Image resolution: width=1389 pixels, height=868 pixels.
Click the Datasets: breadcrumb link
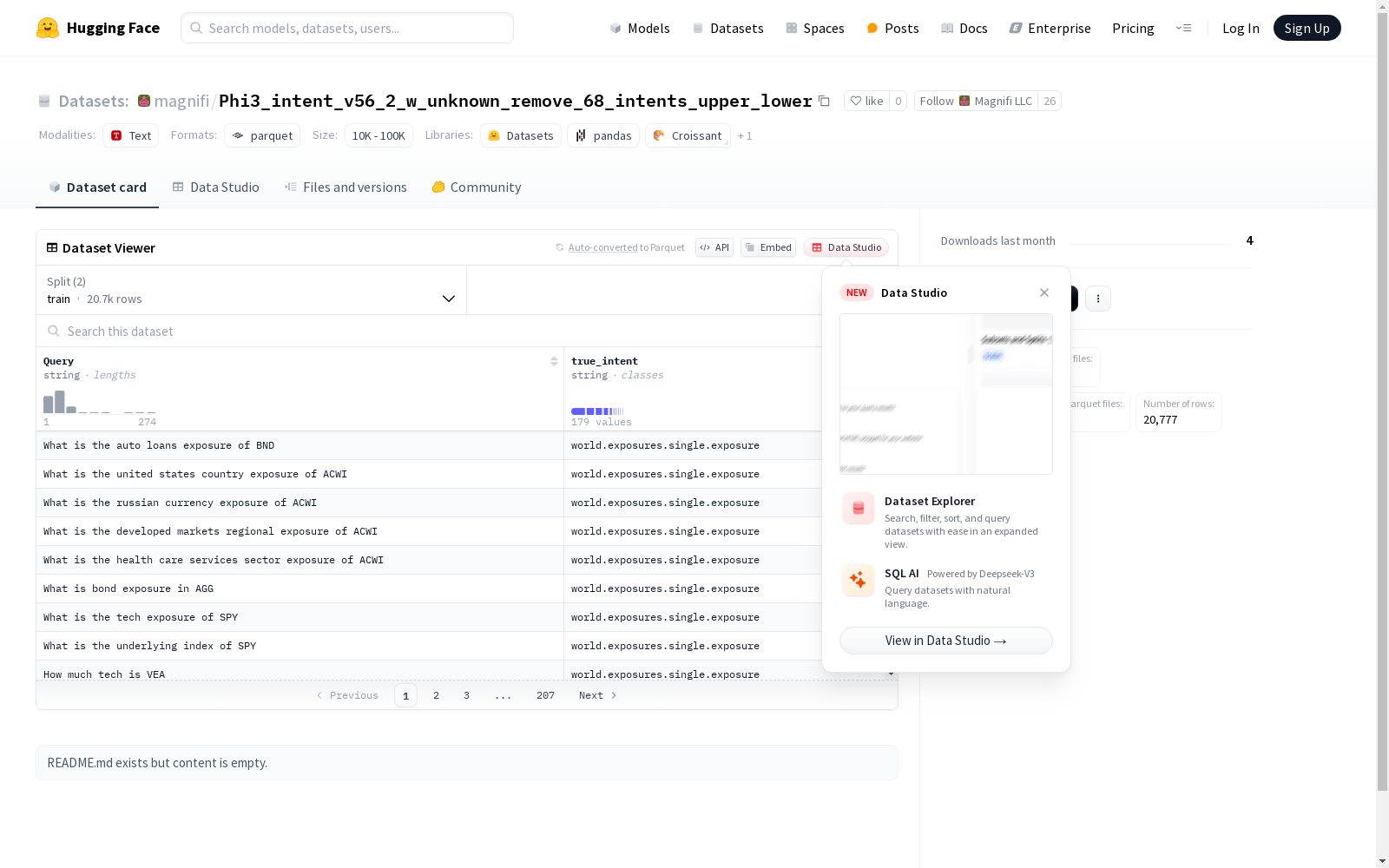click(93, 101)
